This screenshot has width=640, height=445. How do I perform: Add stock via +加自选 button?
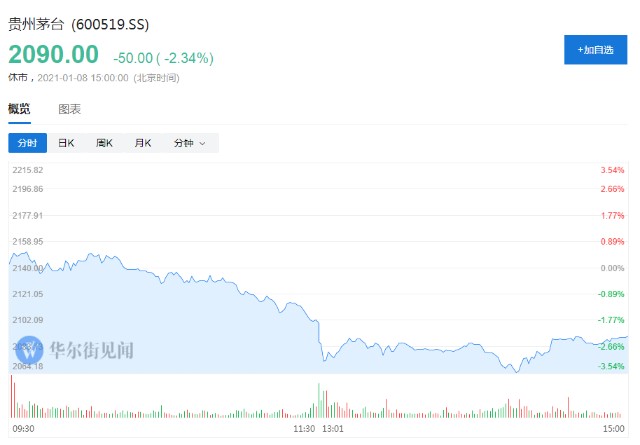click(595, 50)
